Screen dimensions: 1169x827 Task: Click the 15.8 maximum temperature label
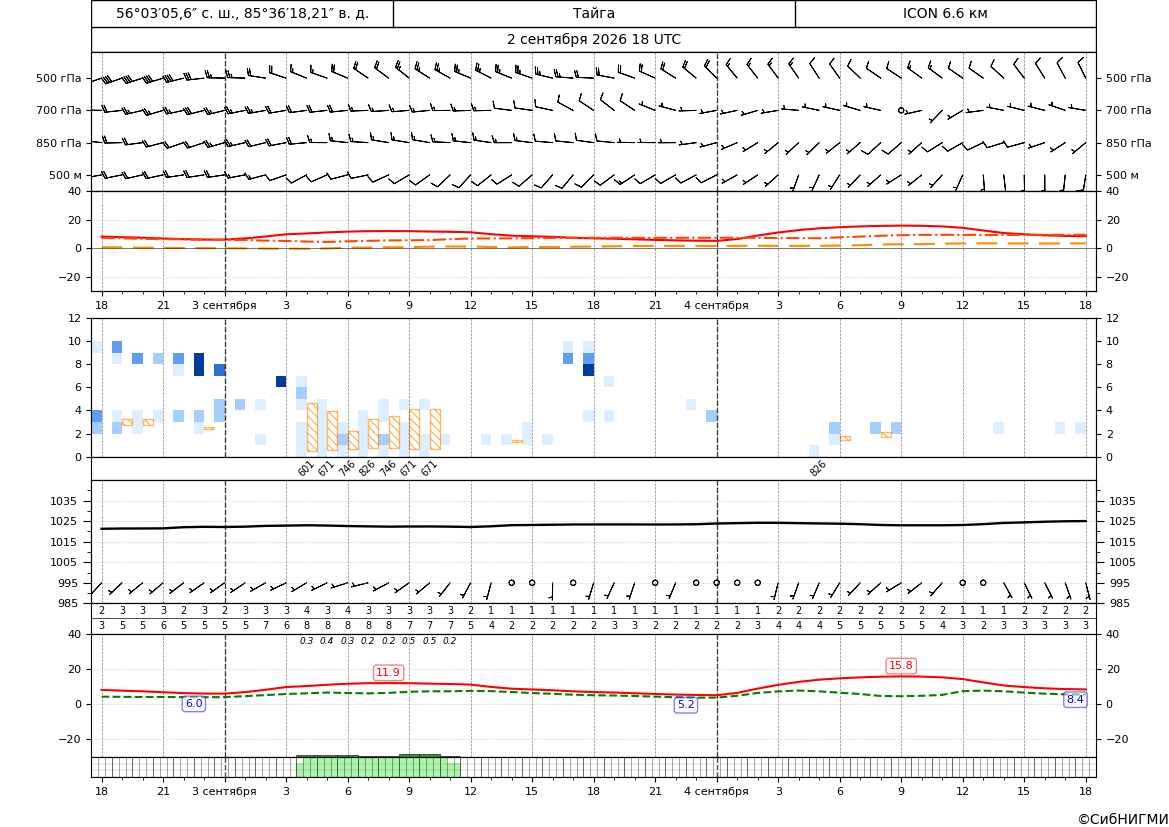[x=901, y=665]
